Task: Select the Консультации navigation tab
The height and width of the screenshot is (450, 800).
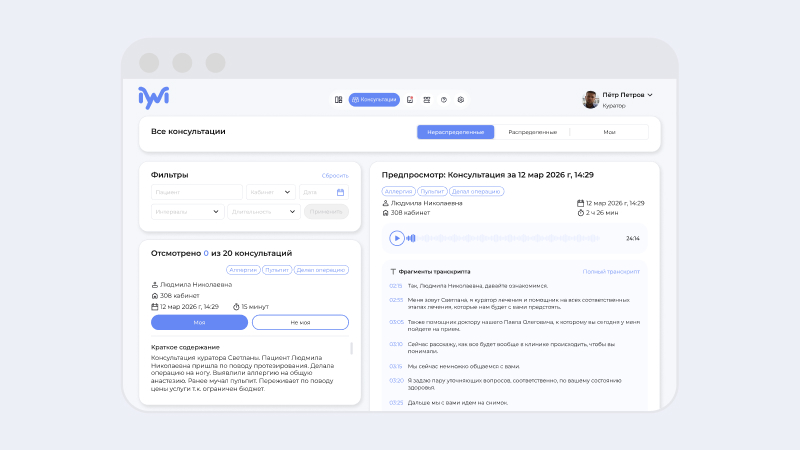Action: click(374, 100)
